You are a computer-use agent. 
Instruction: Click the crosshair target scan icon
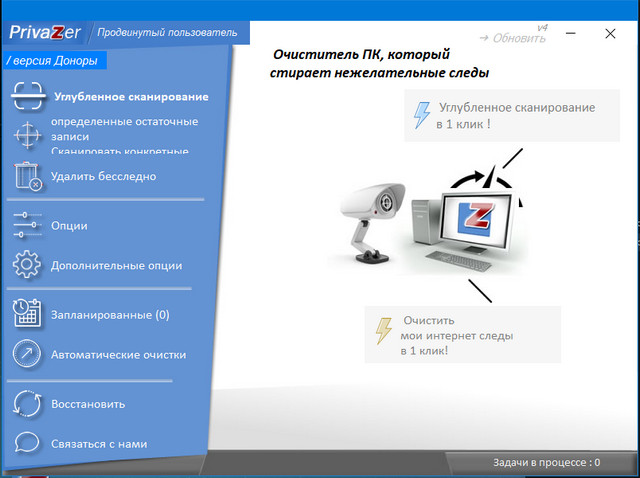(x=27, y=135)
